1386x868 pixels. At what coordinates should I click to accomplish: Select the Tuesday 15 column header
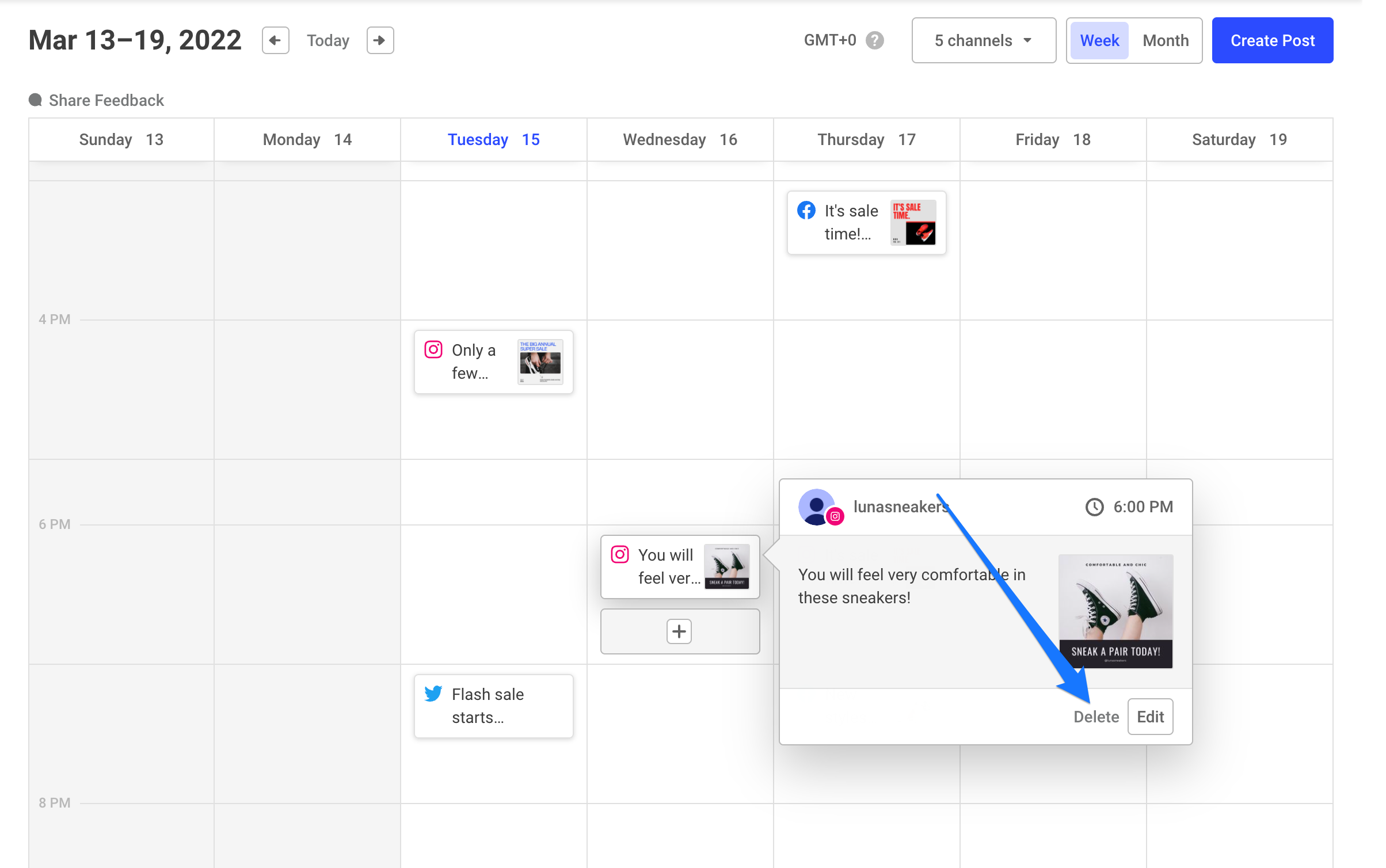[x=493, y=140]
